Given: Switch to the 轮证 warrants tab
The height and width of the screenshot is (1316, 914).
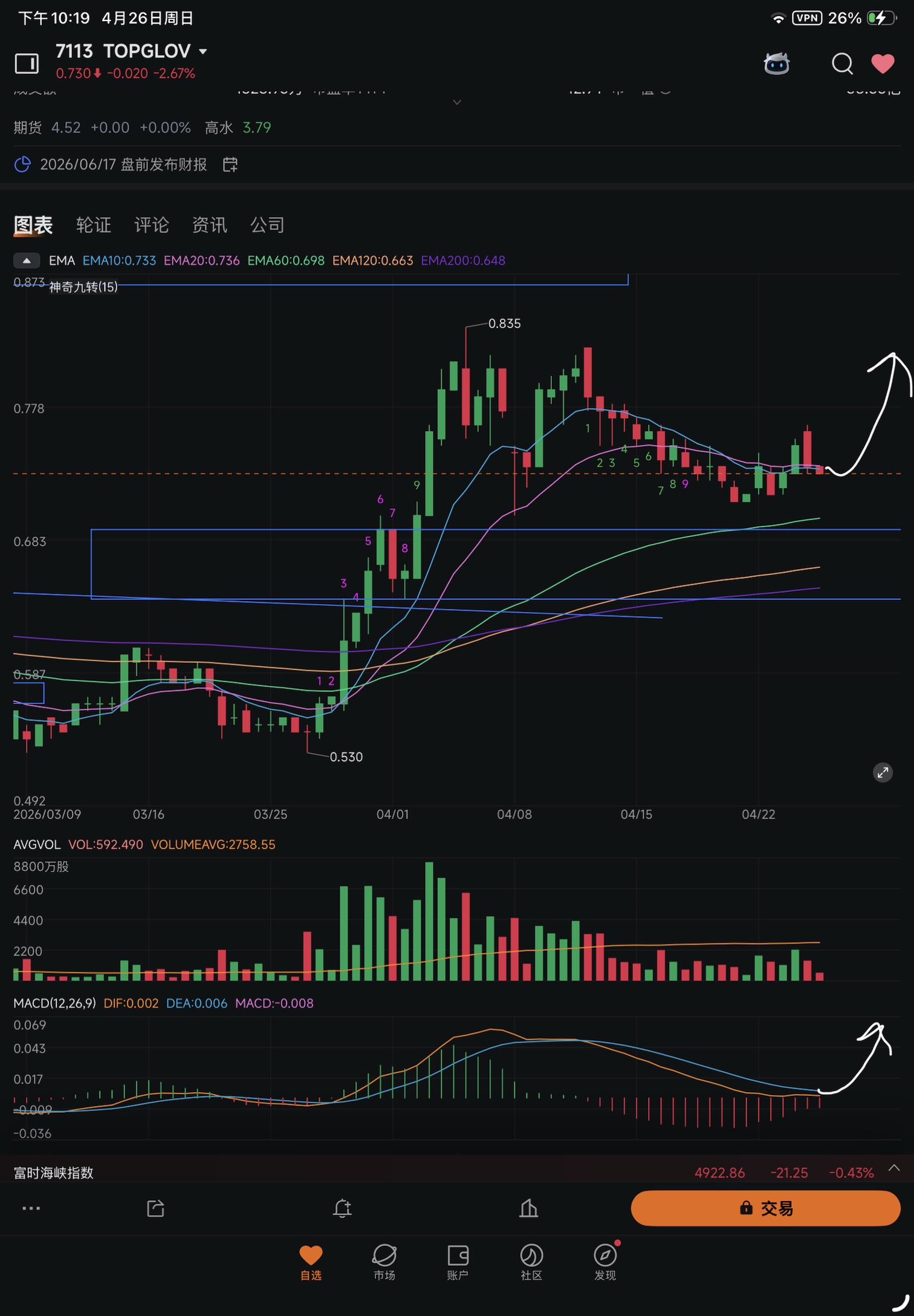Looking at the screenshot, I should click(94, 225).
